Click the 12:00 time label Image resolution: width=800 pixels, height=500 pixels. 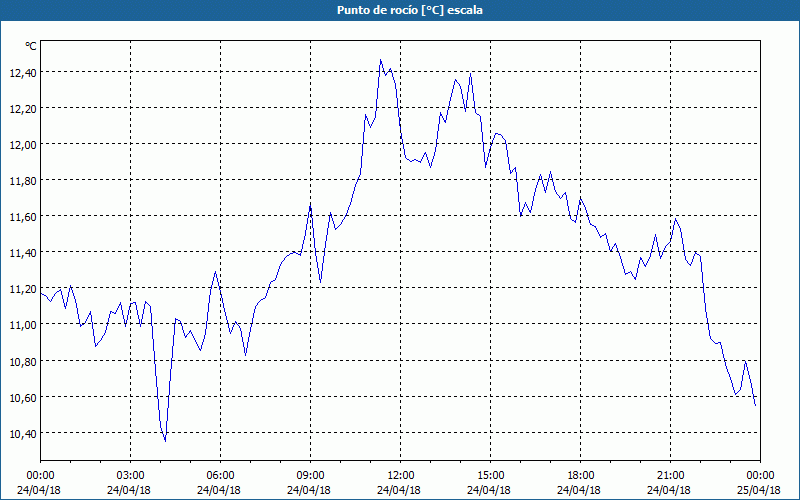[x=401, y=476]
